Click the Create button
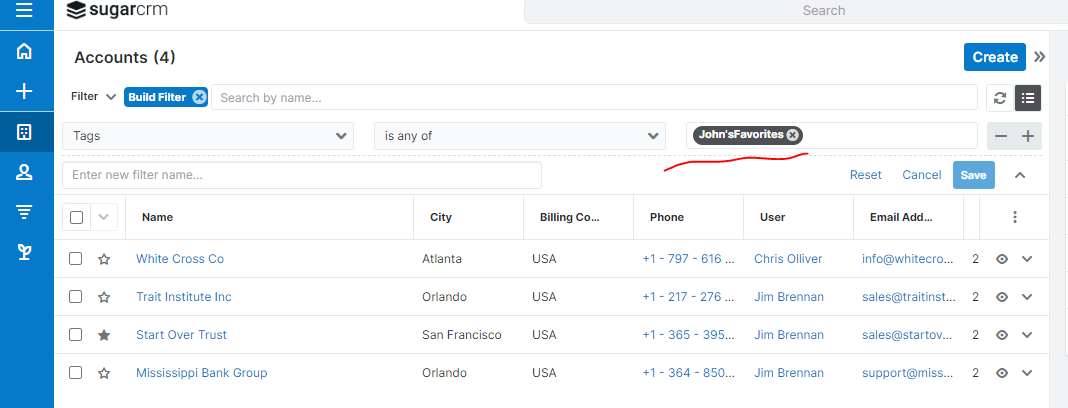 pos(994,57)
